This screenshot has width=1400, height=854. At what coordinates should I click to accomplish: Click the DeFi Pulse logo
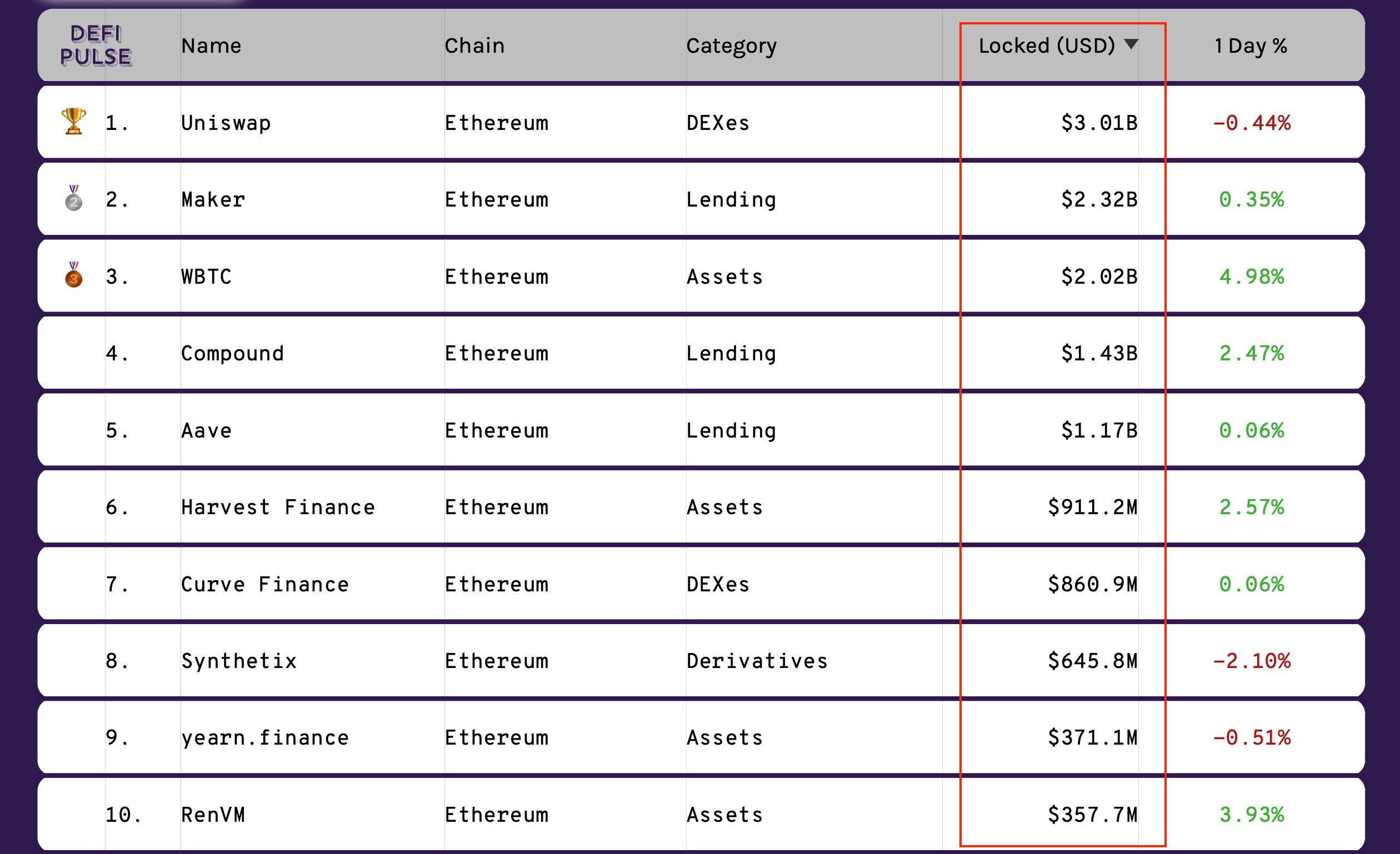click(x=96, y=46)
